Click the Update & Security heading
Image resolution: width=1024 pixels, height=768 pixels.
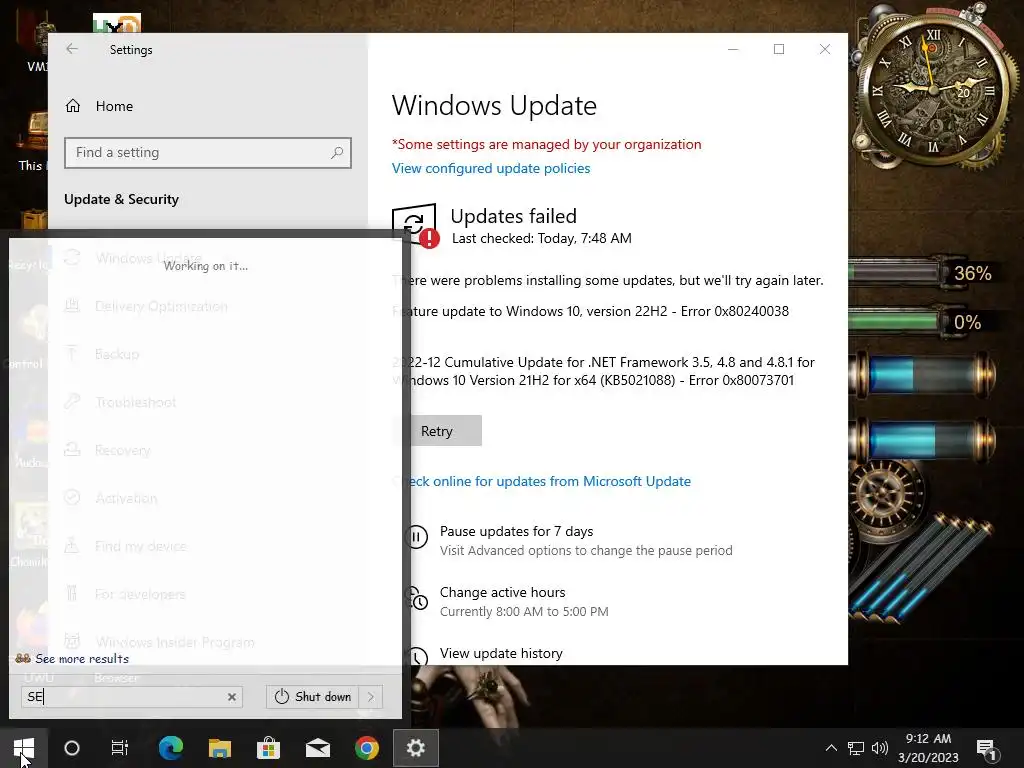point(121,199)
